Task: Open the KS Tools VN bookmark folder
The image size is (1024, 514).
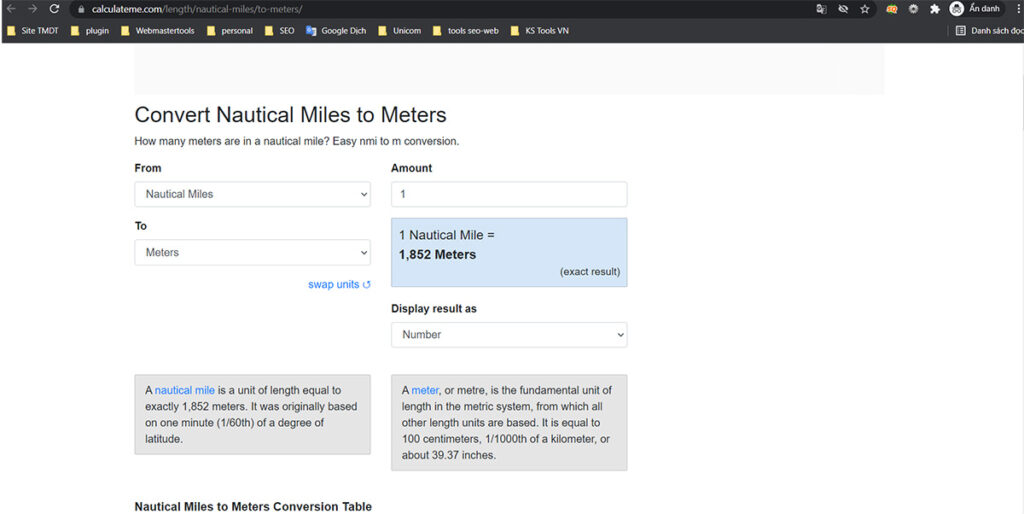Action: 539,31
